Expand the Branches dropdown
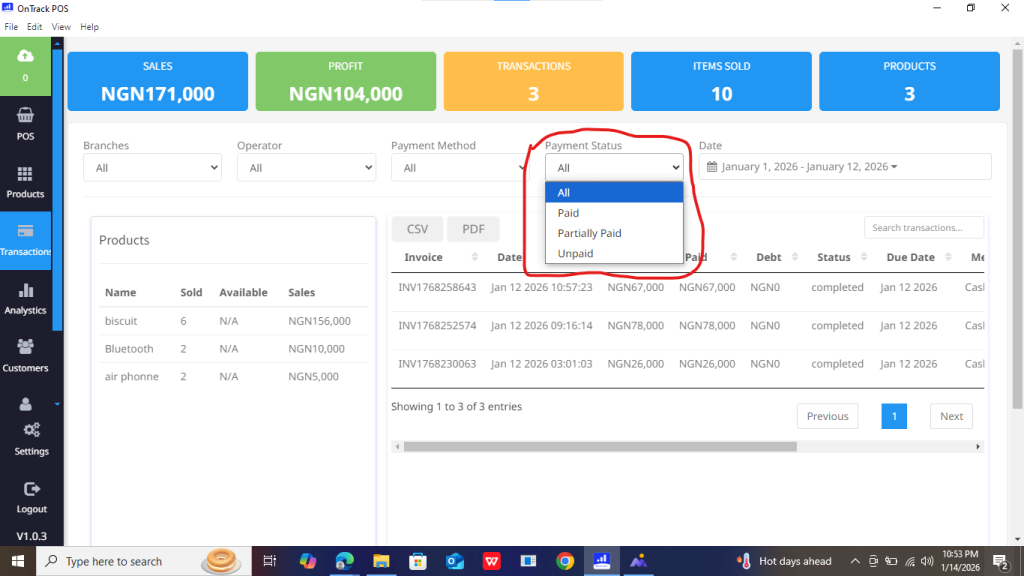The height and width of the screenshot is (576, 1024). click(152, 168)
